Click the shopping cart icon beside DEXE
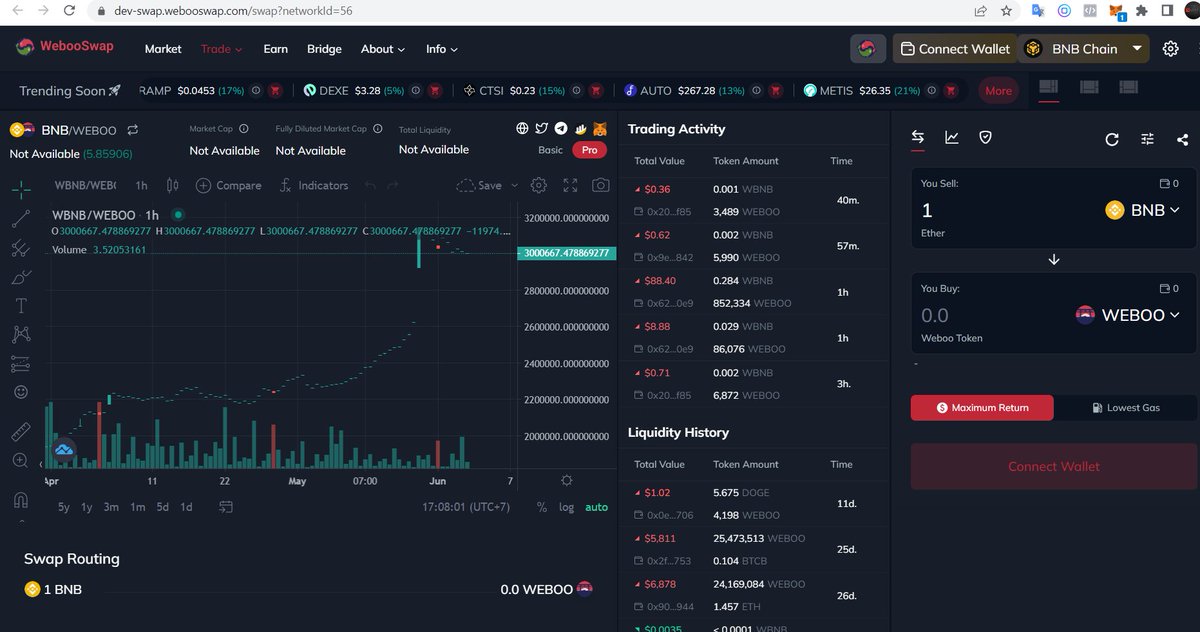This screenshot has width=1200, height=632. pyautogui.click(x=434, y=90)
